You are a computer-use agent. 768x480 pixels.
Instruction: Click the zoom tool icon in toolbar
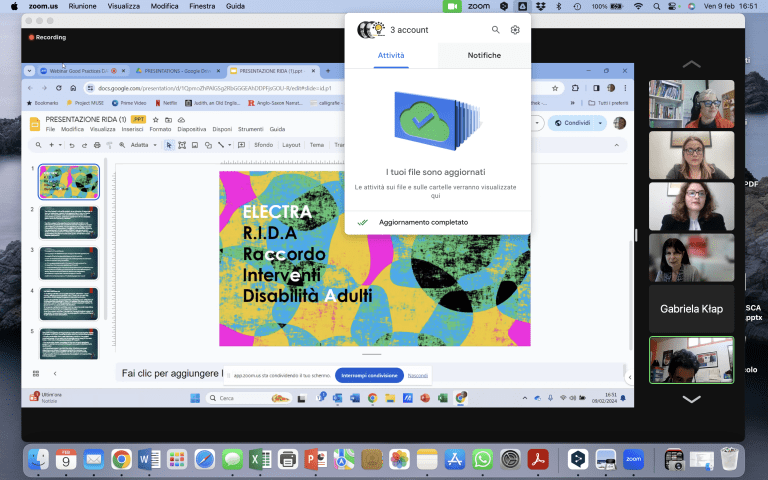click(x=122, y=145)
